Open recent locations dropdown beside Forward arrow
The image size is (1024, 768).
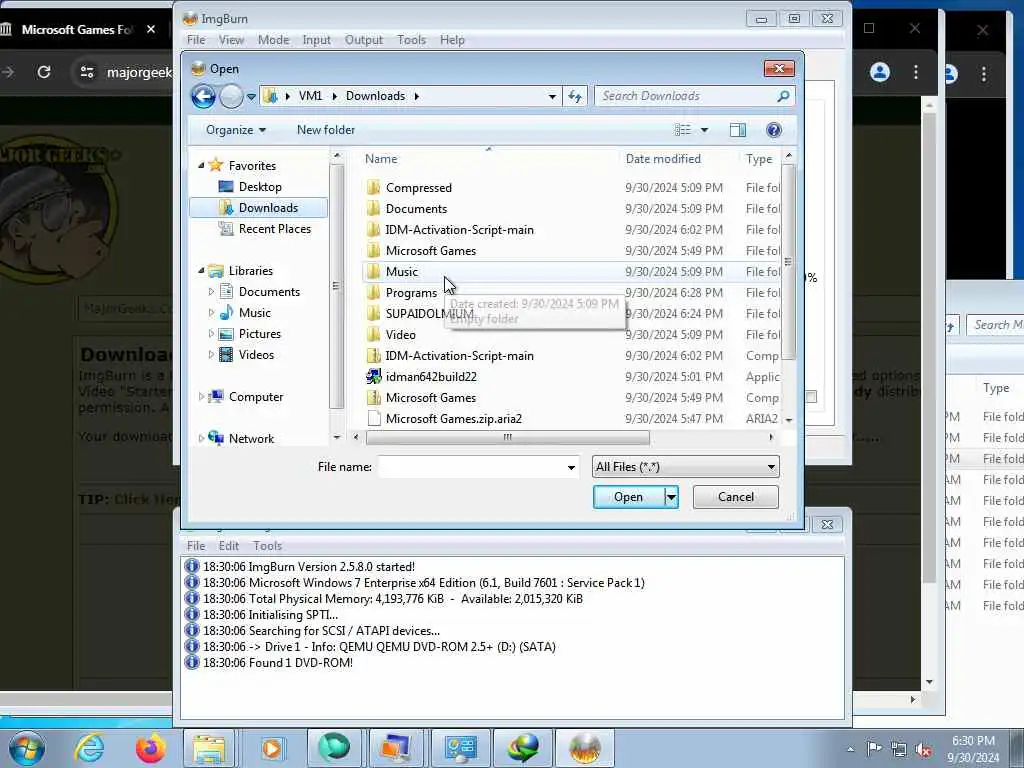point(251,97)
